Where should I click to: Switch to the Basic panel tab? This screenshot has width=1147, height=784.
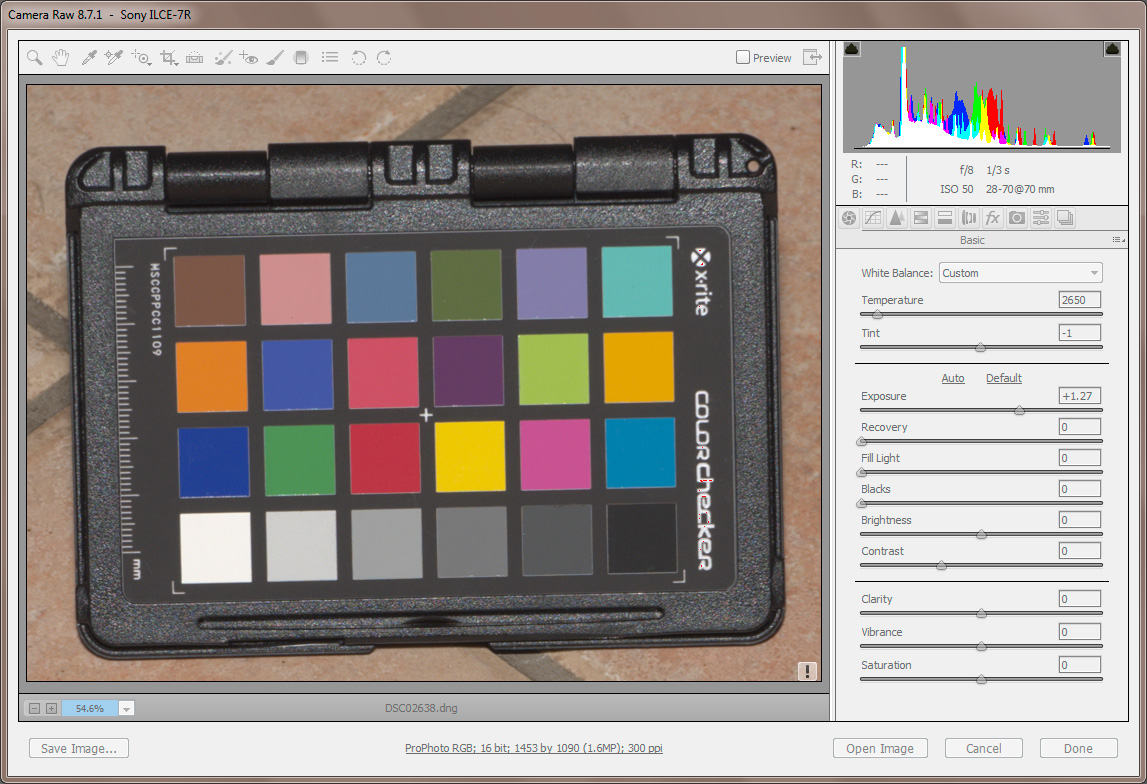tap(849, 218)
